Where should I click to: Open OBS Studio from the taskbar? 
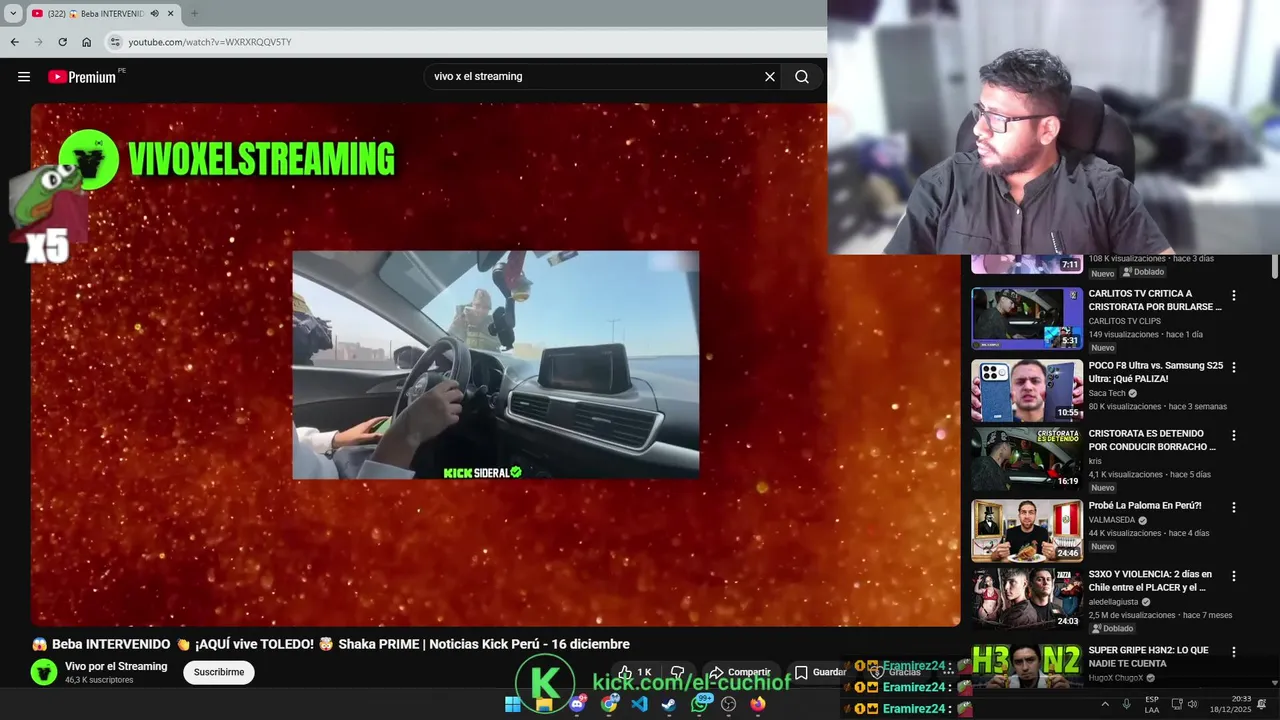[729, 704]
